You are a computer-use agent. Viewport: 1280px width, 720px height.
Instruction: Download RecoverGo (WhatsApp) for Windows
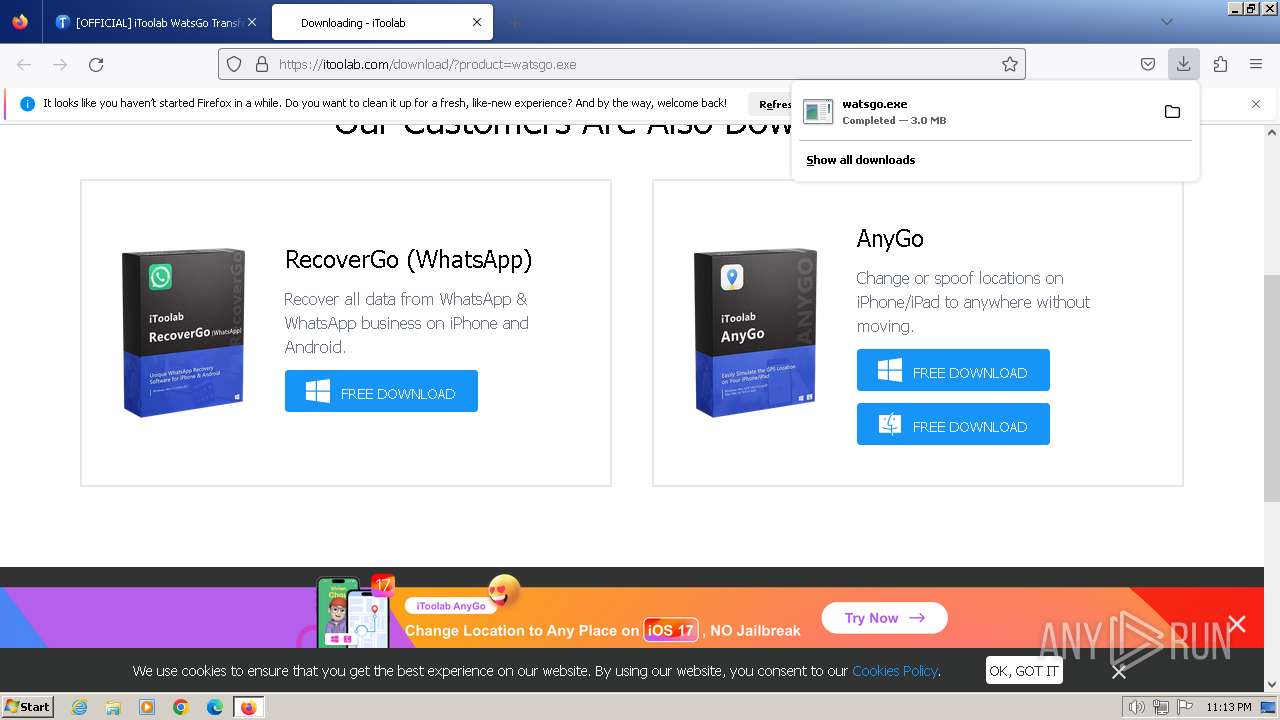point(381,391)
